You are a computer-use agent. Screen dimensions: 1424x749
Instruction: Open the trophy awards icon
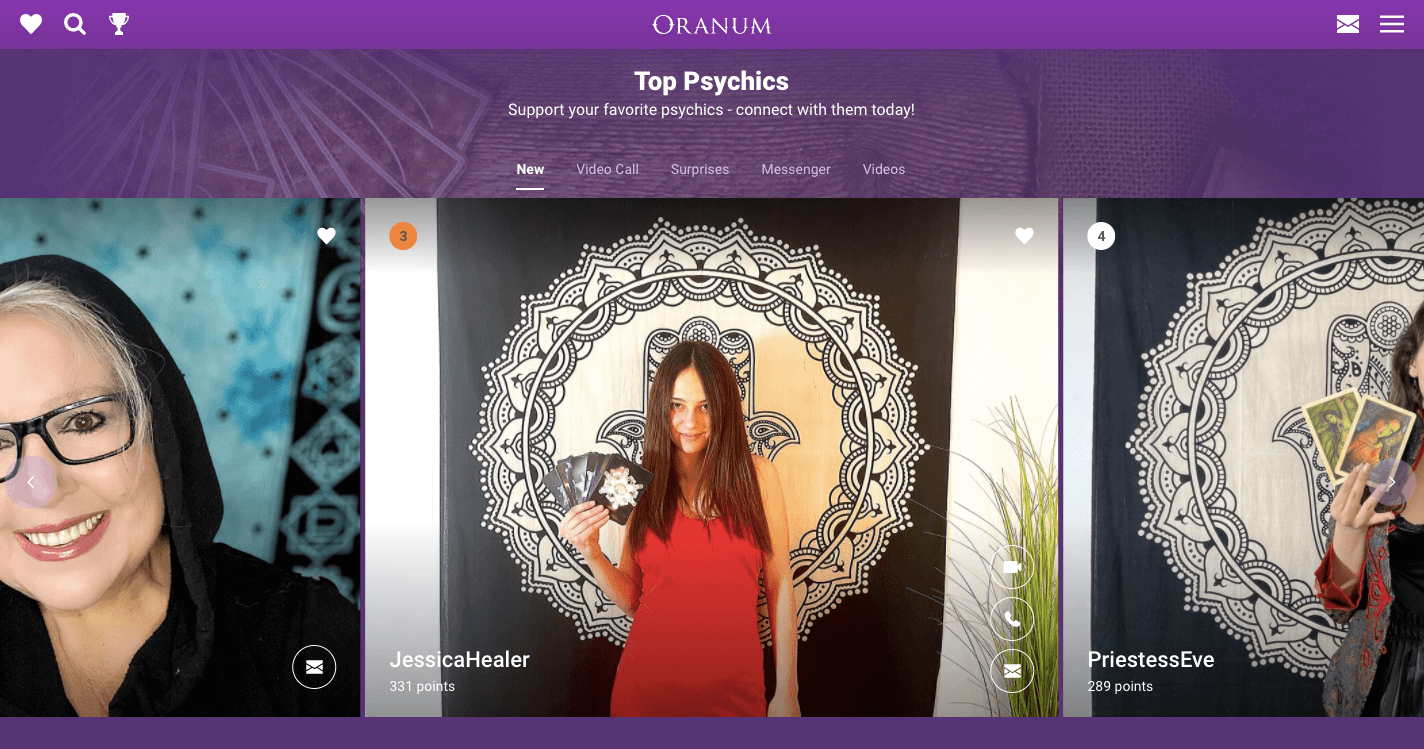(x=119, y=24)
